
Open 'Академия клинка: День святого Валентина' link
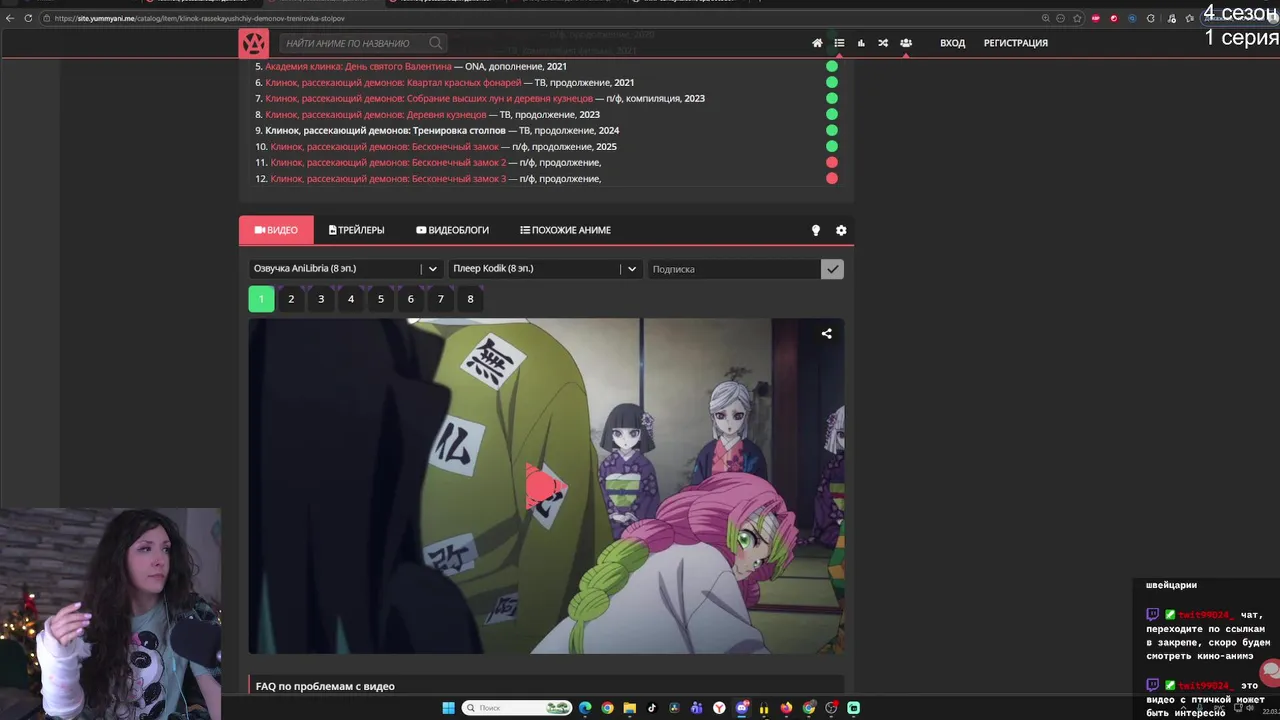(358, 67)
